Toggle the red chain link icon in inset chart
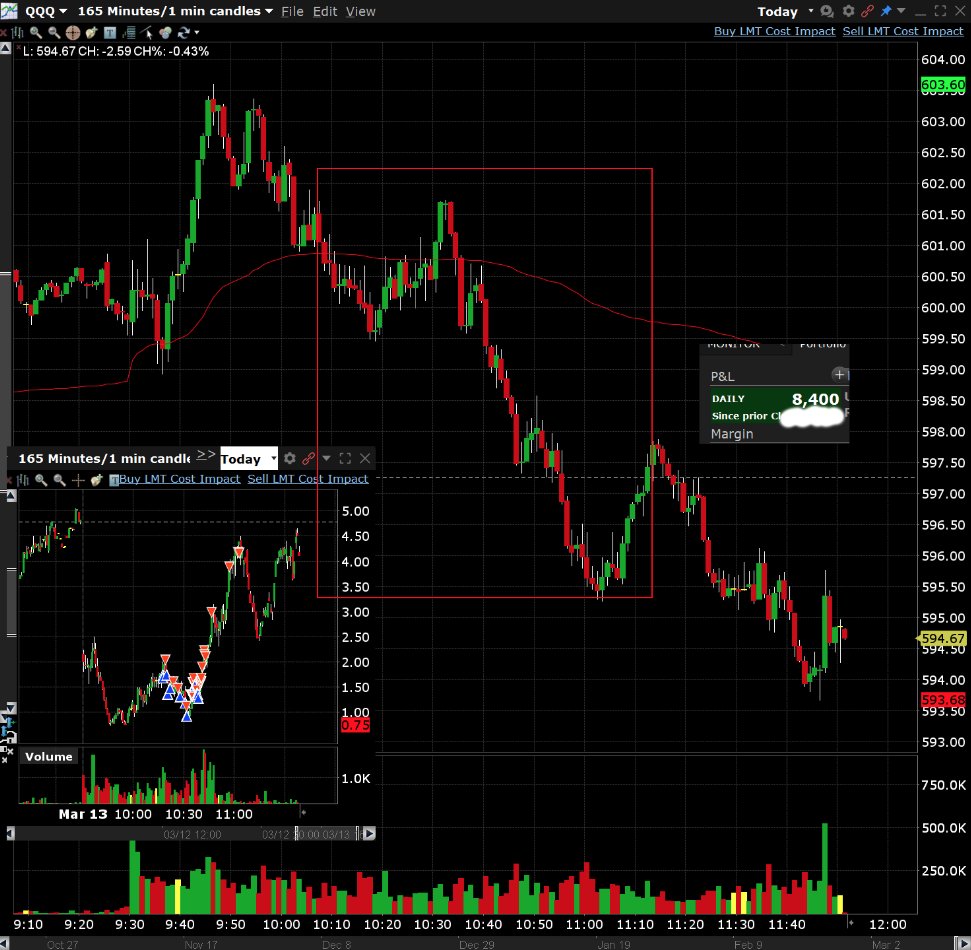Viewport: 971px width, 950px height. tap(308, 458)
